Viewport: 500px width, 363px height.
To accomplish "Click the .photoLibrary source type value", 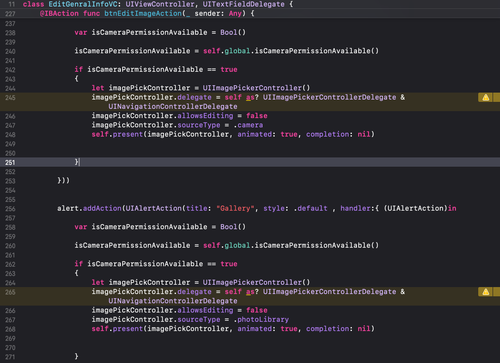I will [x=261, y=319].
